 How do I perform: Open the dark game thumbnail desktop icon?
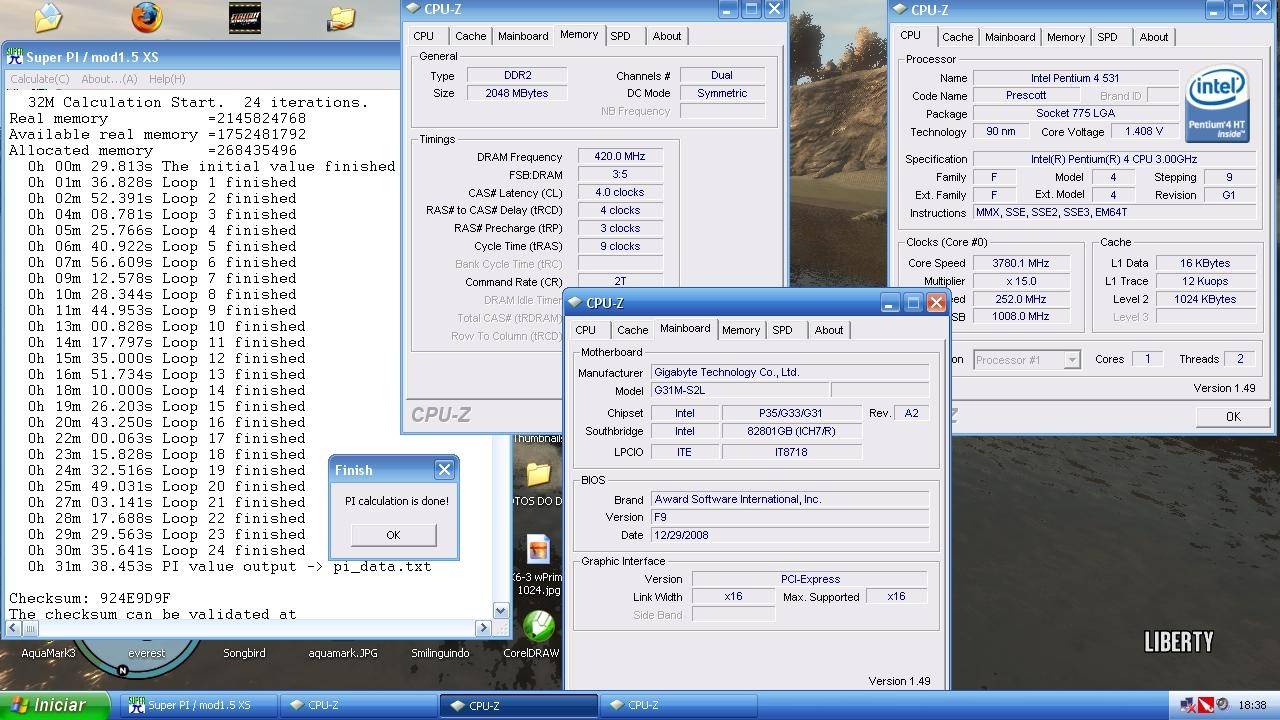click(245, 17)
